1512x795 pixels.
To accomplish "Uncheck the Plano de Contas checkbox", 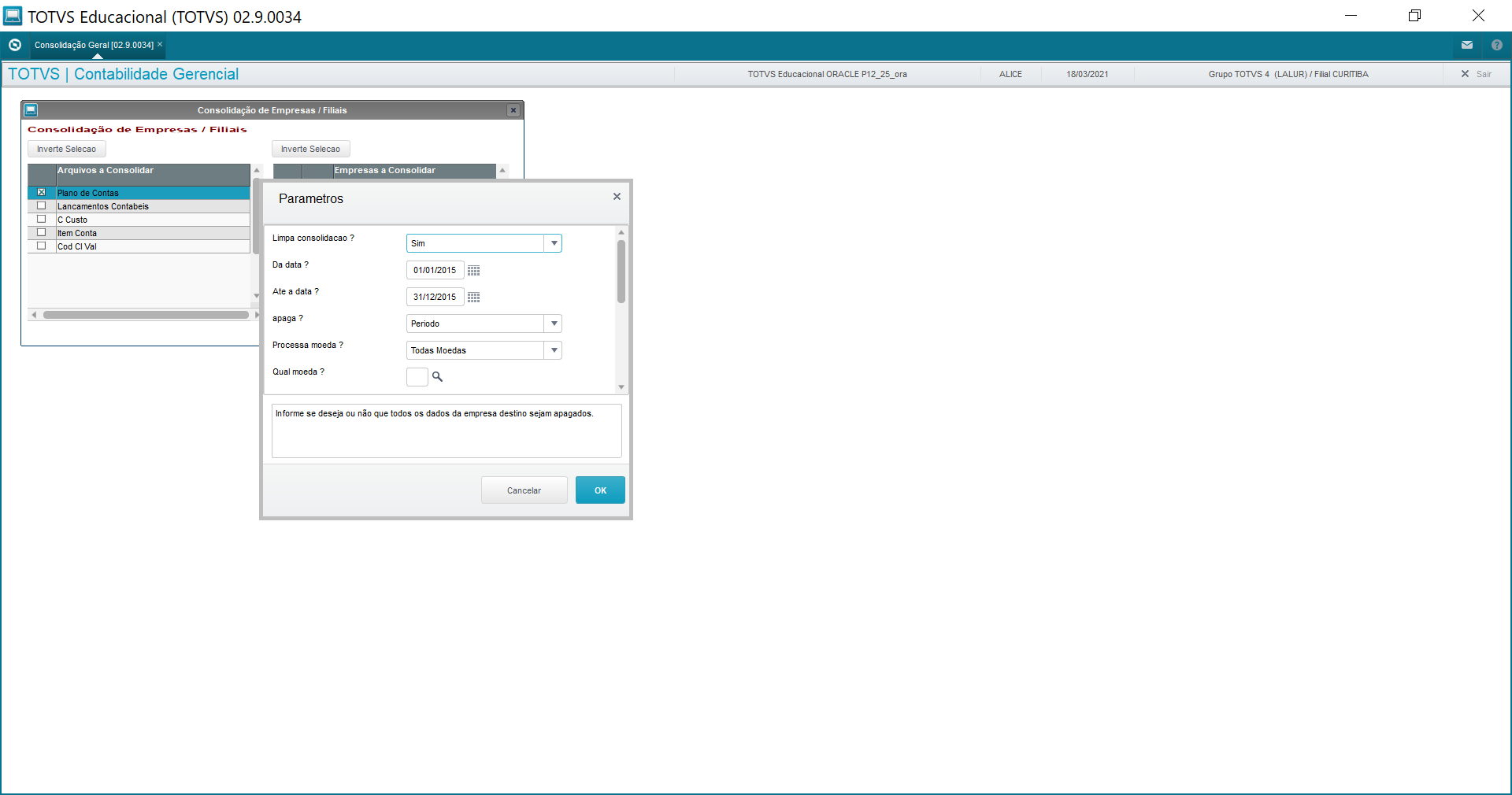I will pyautogui.click(x=42, y=192).
